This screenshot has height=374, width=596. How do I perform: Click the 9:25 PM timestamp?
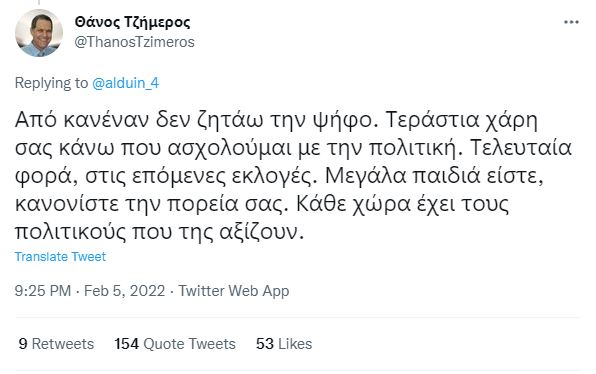pos(43,291)
